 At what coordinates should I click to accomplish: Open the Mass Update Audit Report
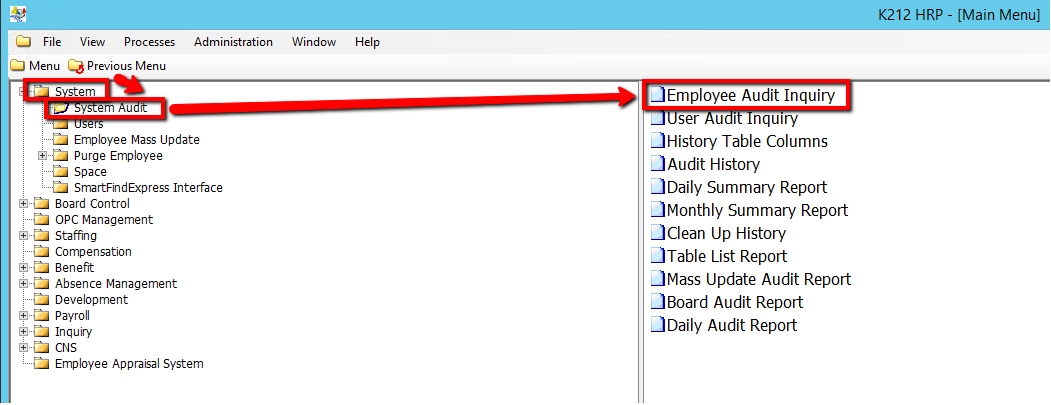click(759, 279)
